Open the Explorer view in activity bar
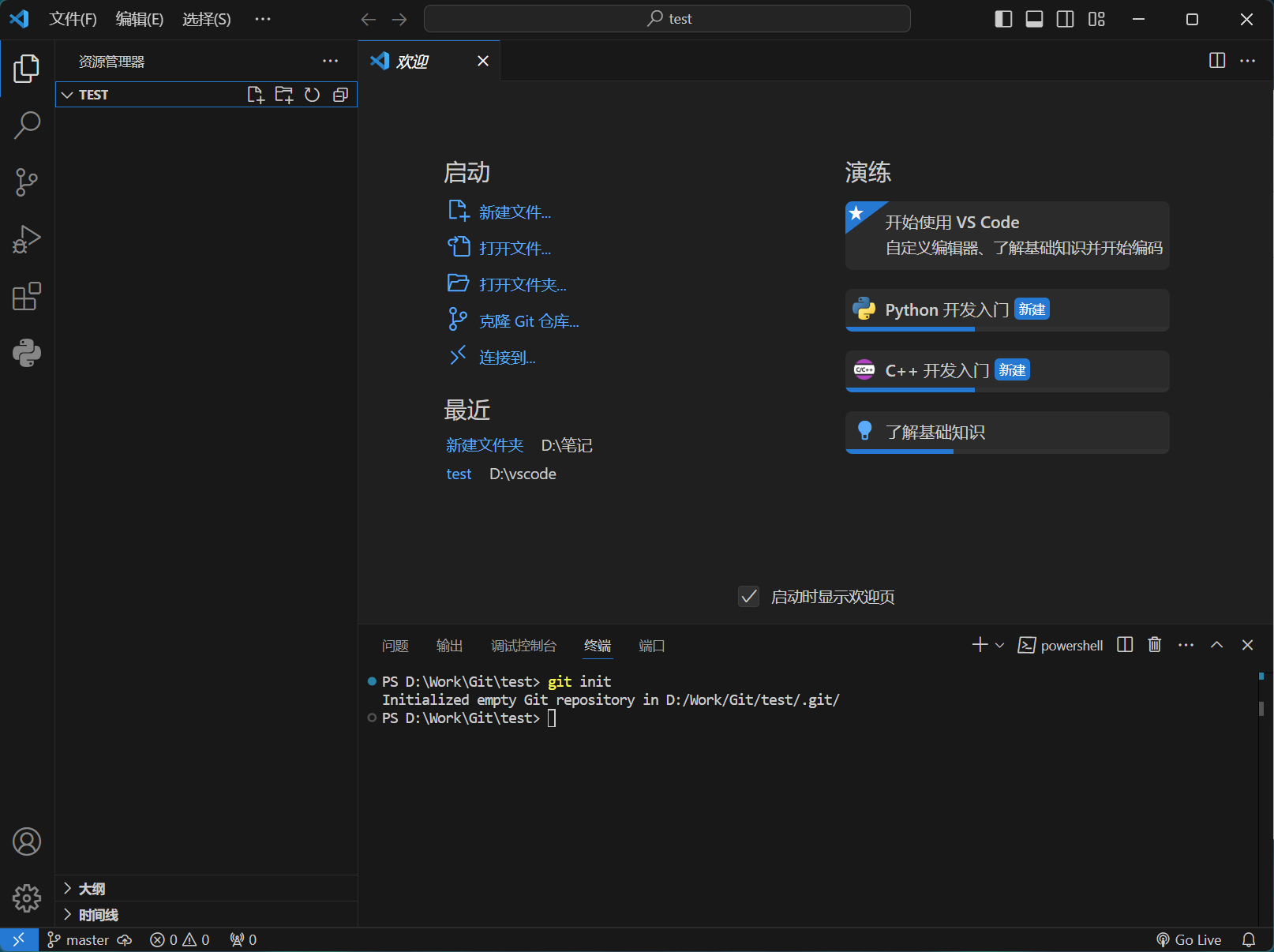 pos(27,69)
